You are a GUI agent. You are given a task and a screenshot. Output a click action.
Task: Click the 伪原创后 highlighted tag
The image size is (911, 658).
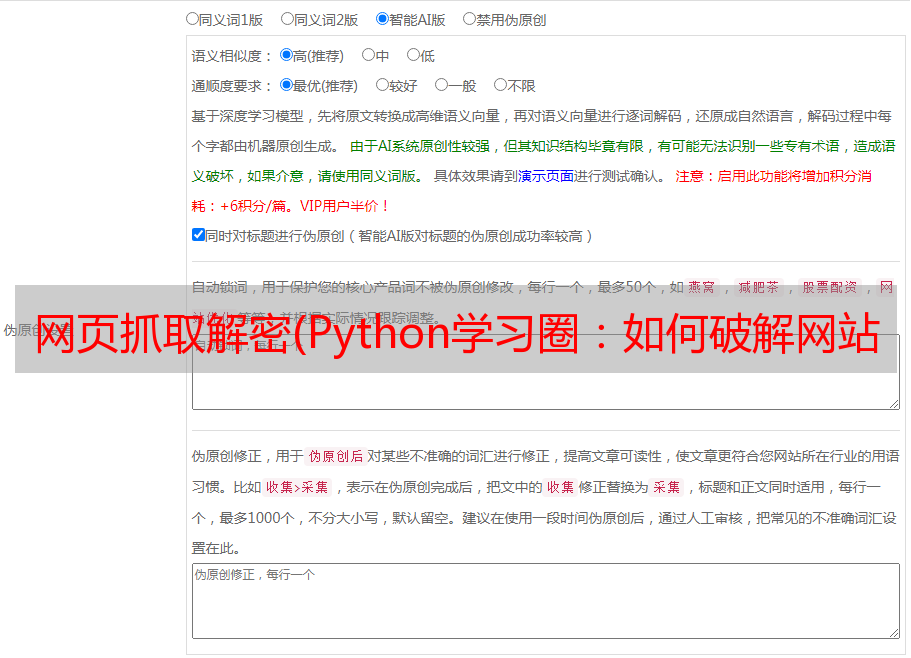point(336,456)
